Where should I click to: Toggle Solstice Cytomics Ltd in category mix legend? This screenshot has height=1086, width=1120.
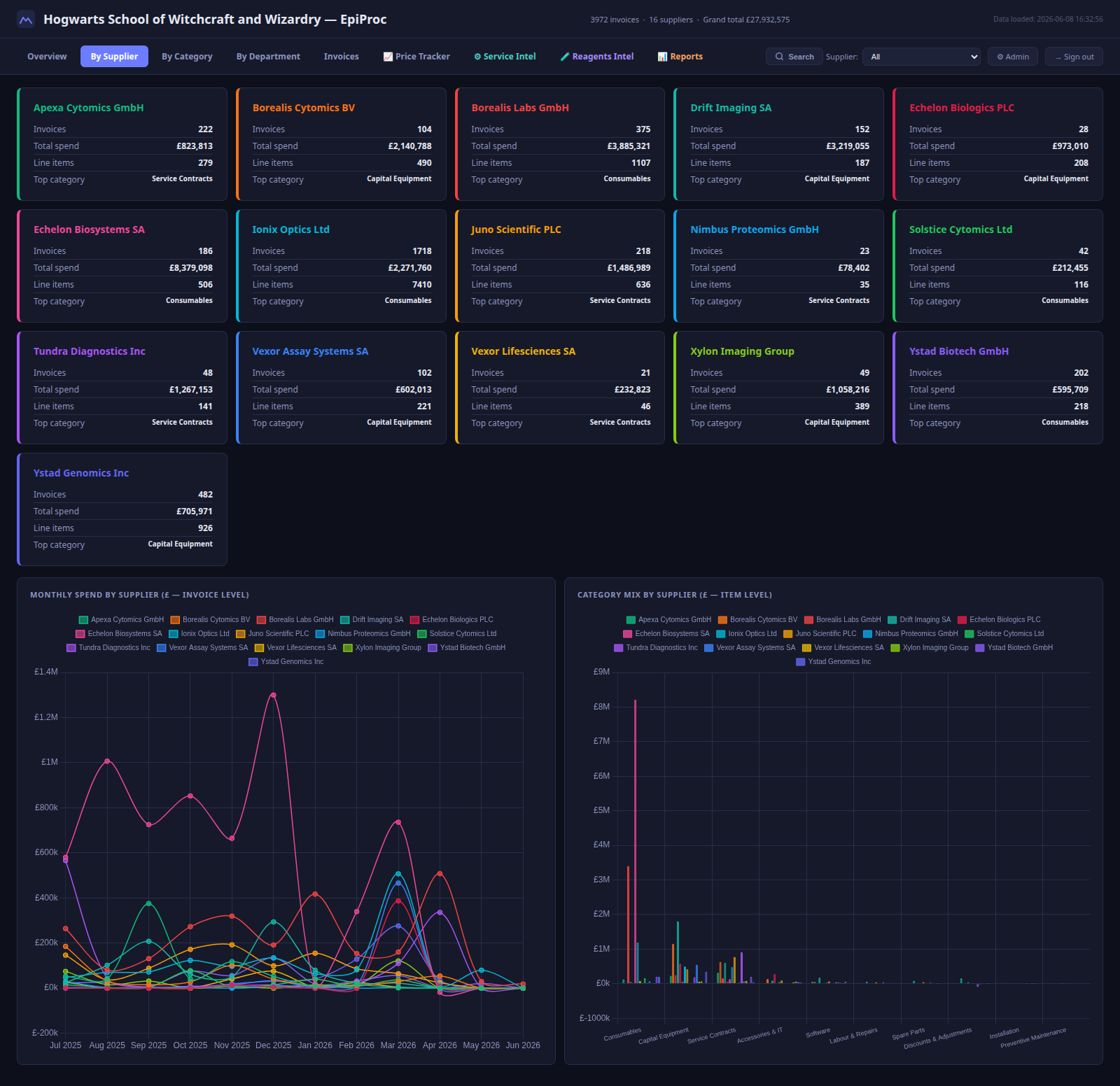pyautogui.click(x=1004, y=634)
